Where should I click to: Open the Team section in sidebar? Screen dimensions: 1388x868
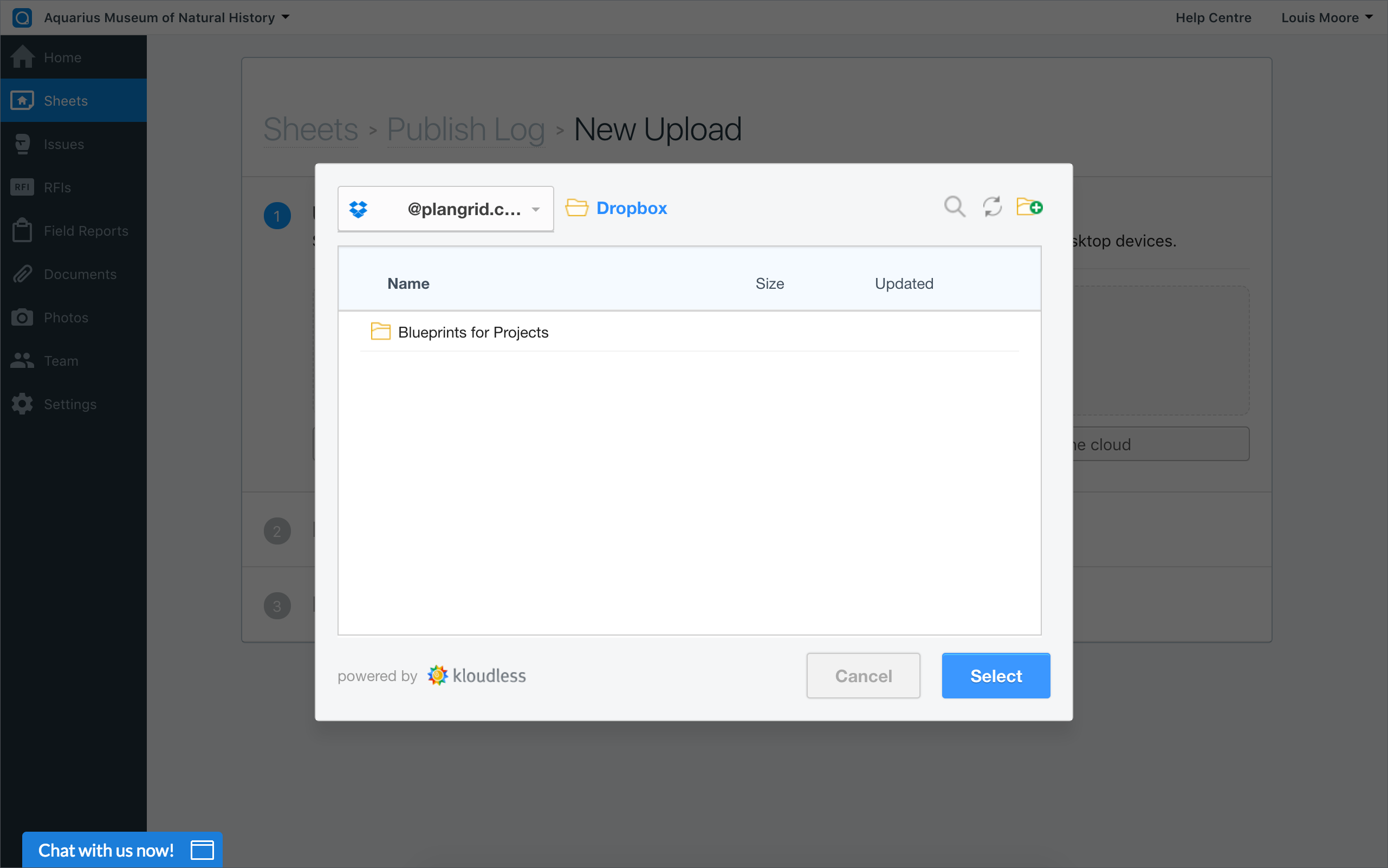(61, 361)
